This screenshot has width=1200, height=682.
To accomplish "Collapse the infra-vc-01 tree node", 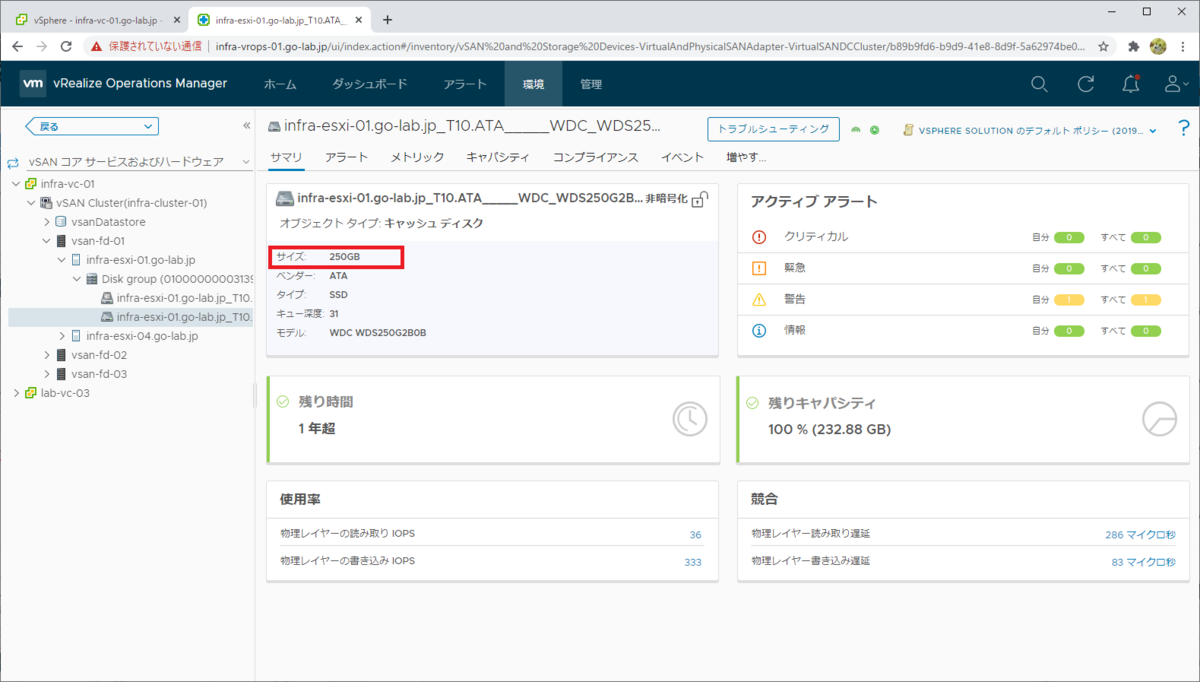I will click(15, 184).
